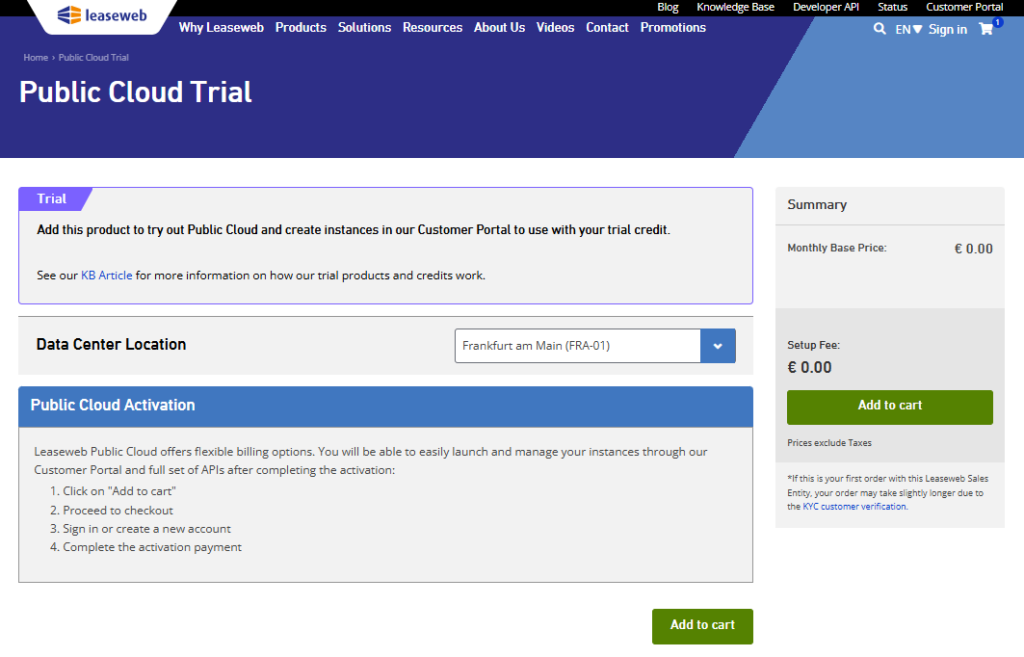Go to the Contact page
This screenshot has height=657, width=1024.
(x=607, y=27)
